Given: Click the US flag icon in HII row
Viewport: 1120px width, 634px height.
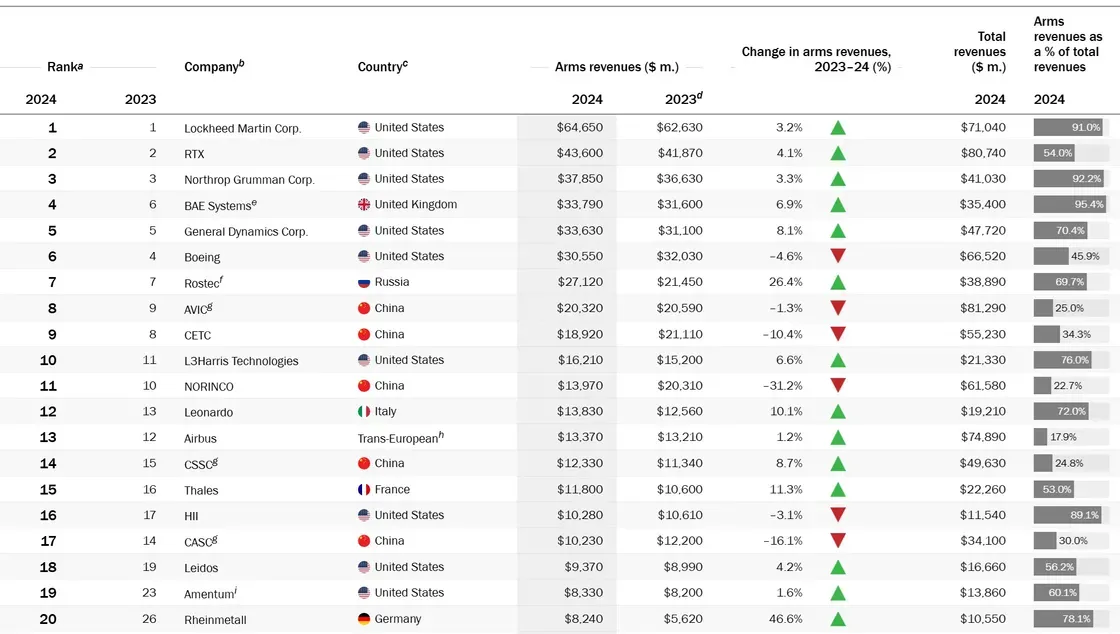Looking at the screenshot, I should point(364,515).
